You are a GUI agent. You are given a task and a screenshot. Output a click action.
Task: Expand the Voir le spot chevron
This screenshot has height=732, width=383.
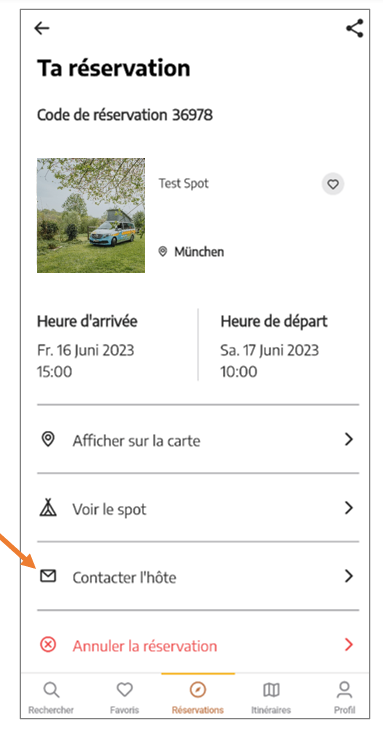coord(348,507)
